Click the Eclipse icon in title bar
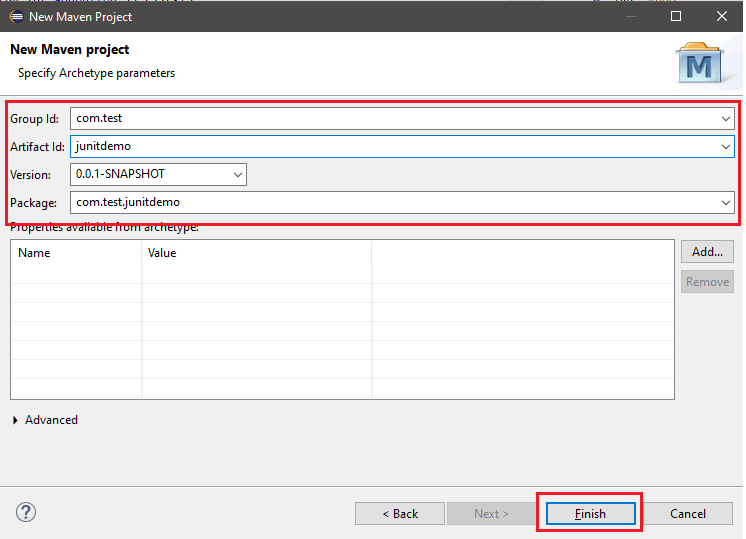The image size is (746, 539). pyautogui.click(x=15, y=16)
